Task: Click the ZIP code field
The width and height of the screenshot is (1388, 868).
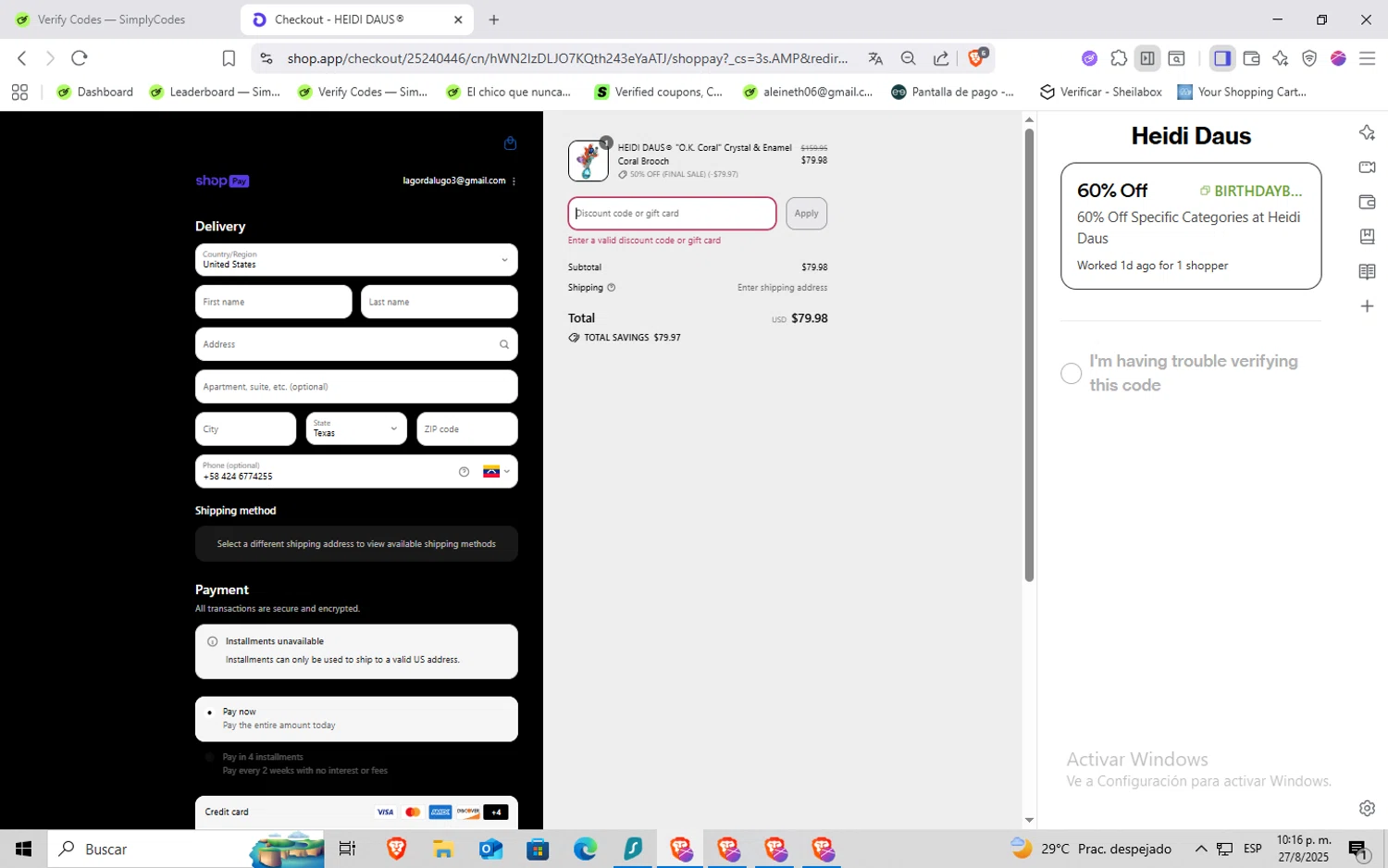Action: [x=467, y=428]
